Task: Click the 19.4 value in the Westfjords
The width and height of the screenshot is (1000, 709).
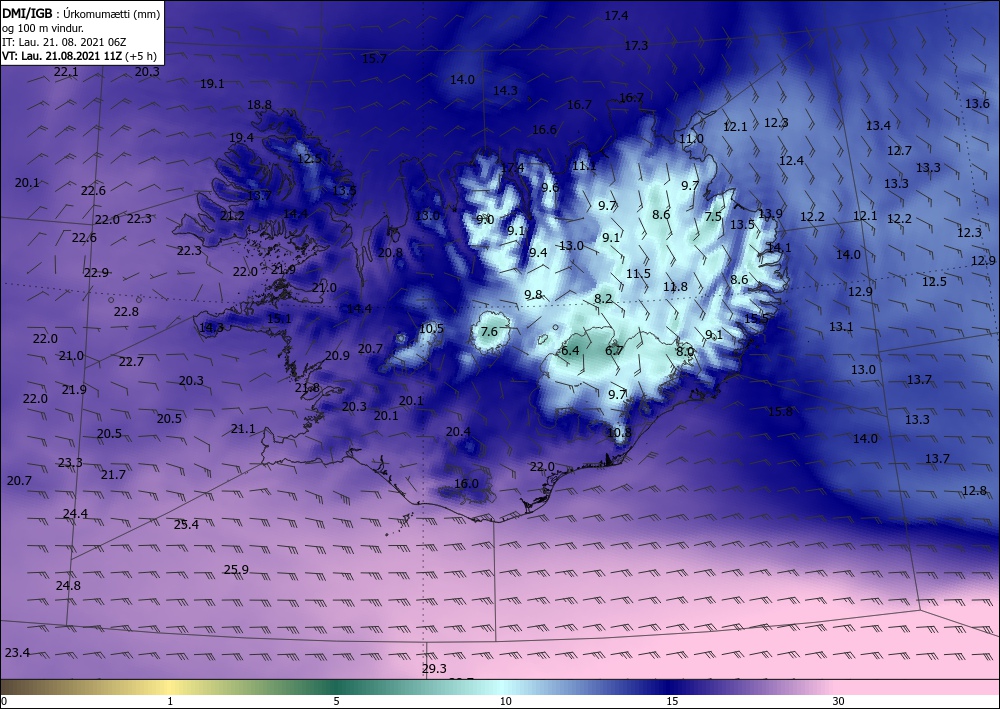Action: tap(242, 137)
